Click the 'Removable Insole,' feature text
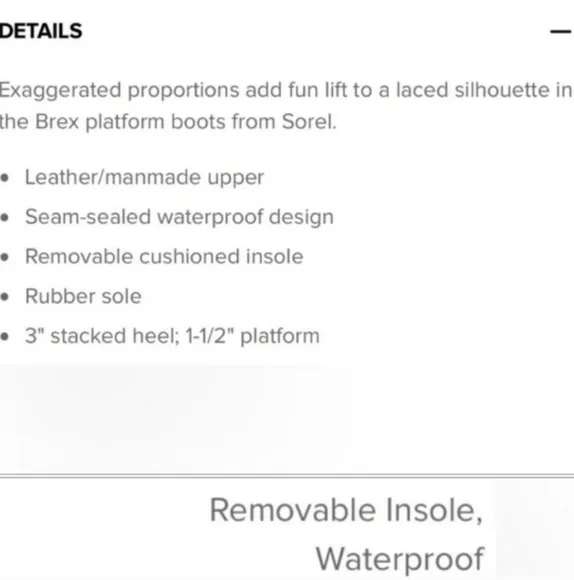574x580 pixels. pyautogui.click(x=346, y=510)
